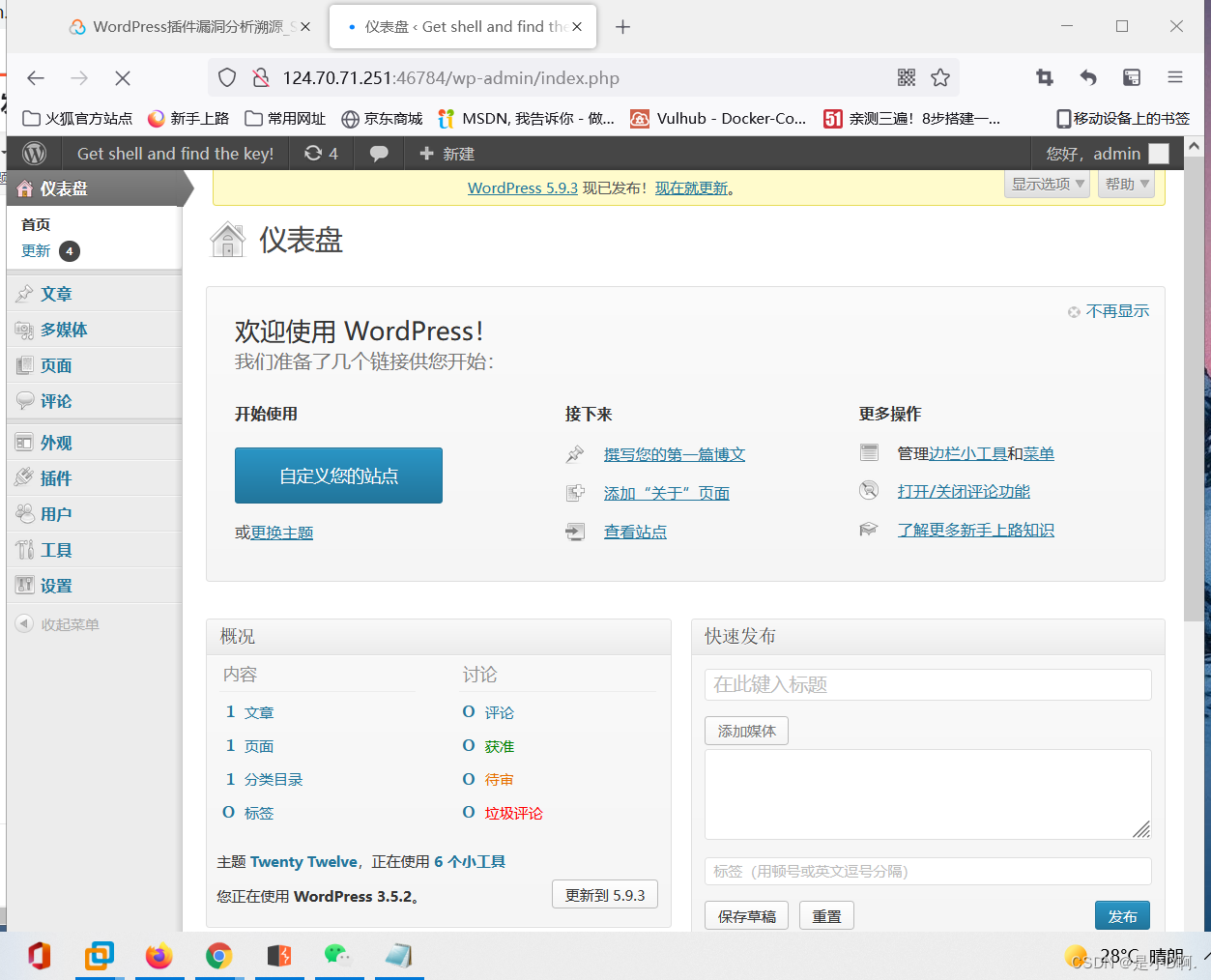1211x980 pixels.
Task: Click the WordPress 5.9.3 release link
Action: click(x=523, y=188)
